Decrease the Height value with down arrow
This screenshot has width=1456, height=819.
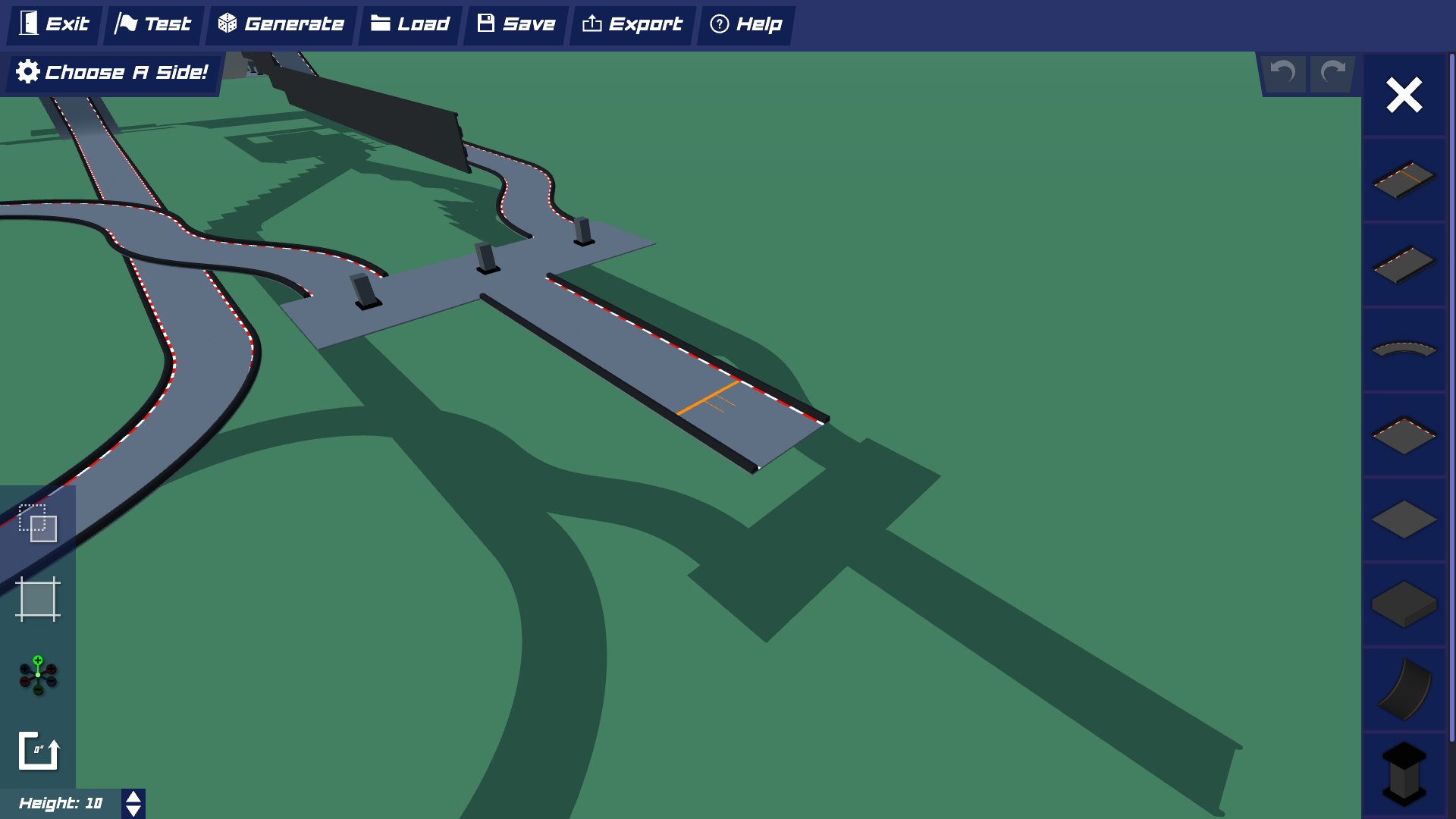click(133, 811)
